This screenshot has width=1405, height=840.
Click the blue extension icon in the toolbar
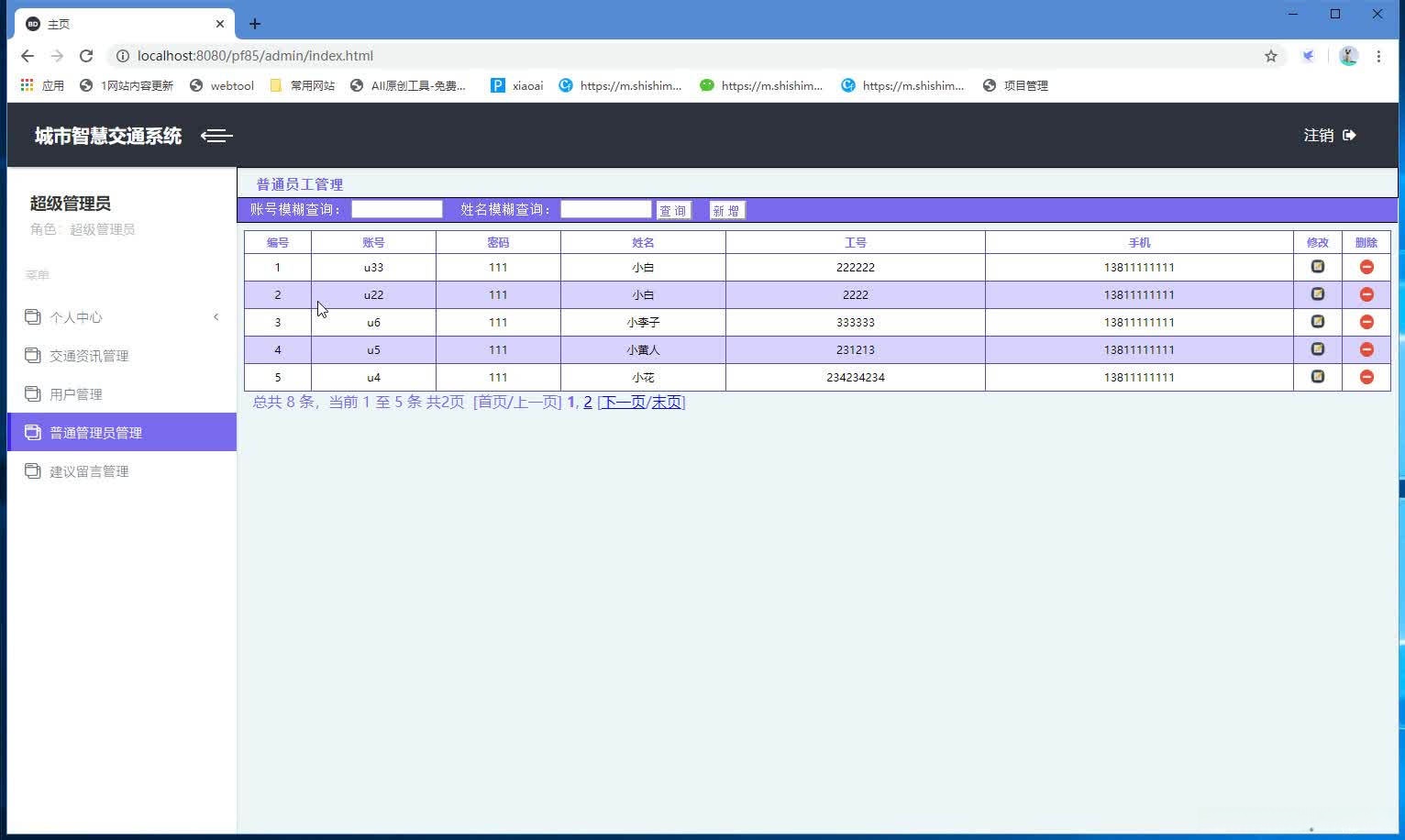[1309, 56]
